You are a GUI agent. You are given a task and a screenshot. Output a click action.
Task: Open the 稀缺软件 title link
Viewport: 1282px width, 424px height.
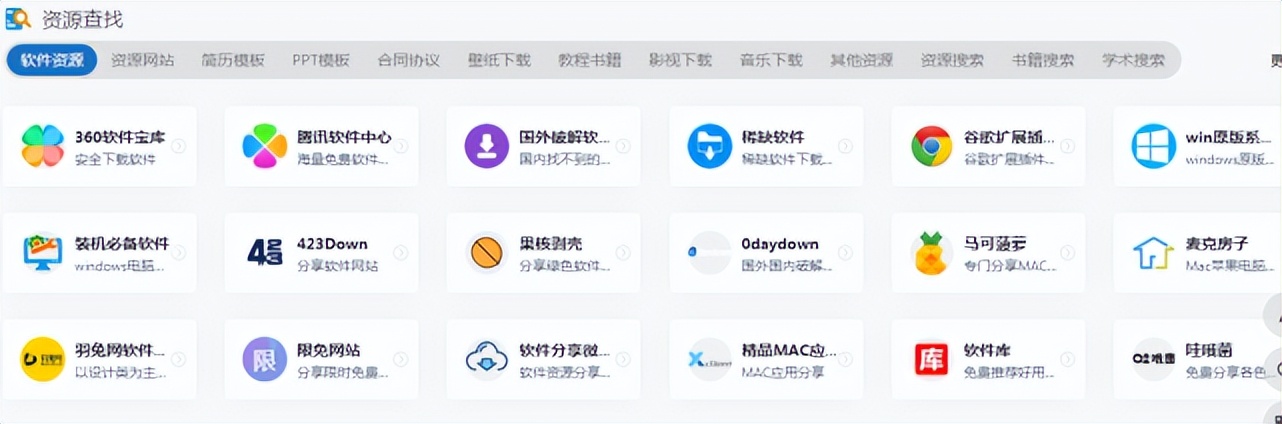773,137
